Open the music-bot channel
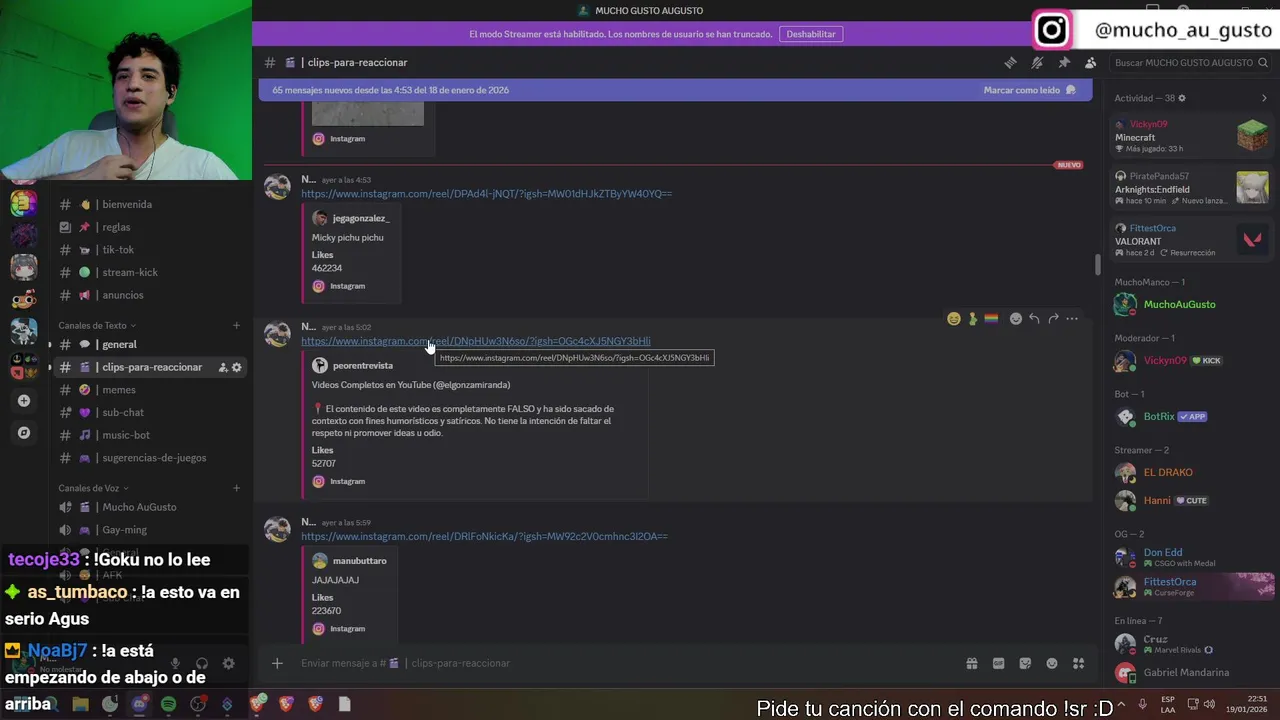Viewport: 1280px width, 720px height. point(126,435)
